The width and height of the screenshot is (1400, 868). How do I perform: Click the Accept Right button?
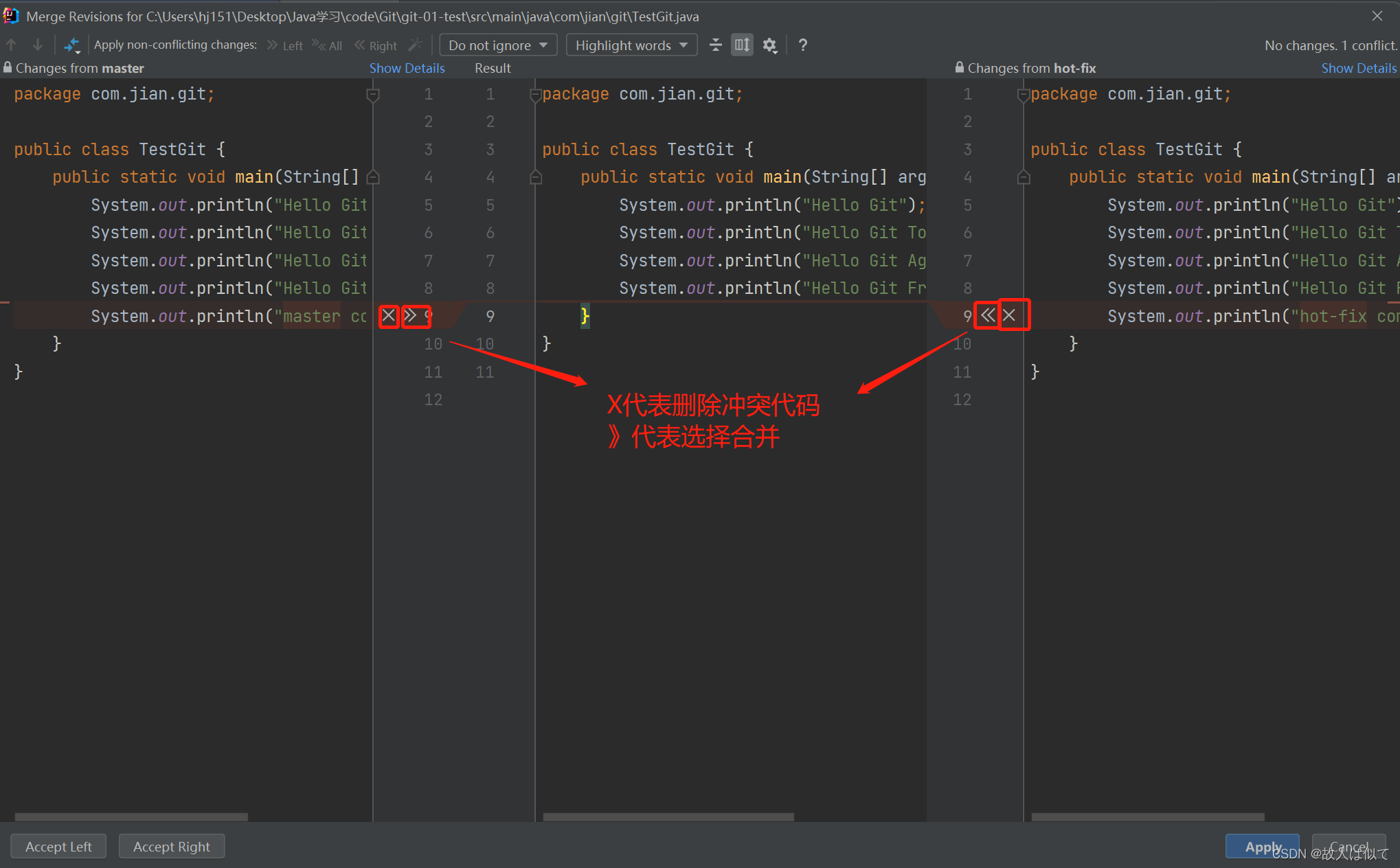(172, 847)
